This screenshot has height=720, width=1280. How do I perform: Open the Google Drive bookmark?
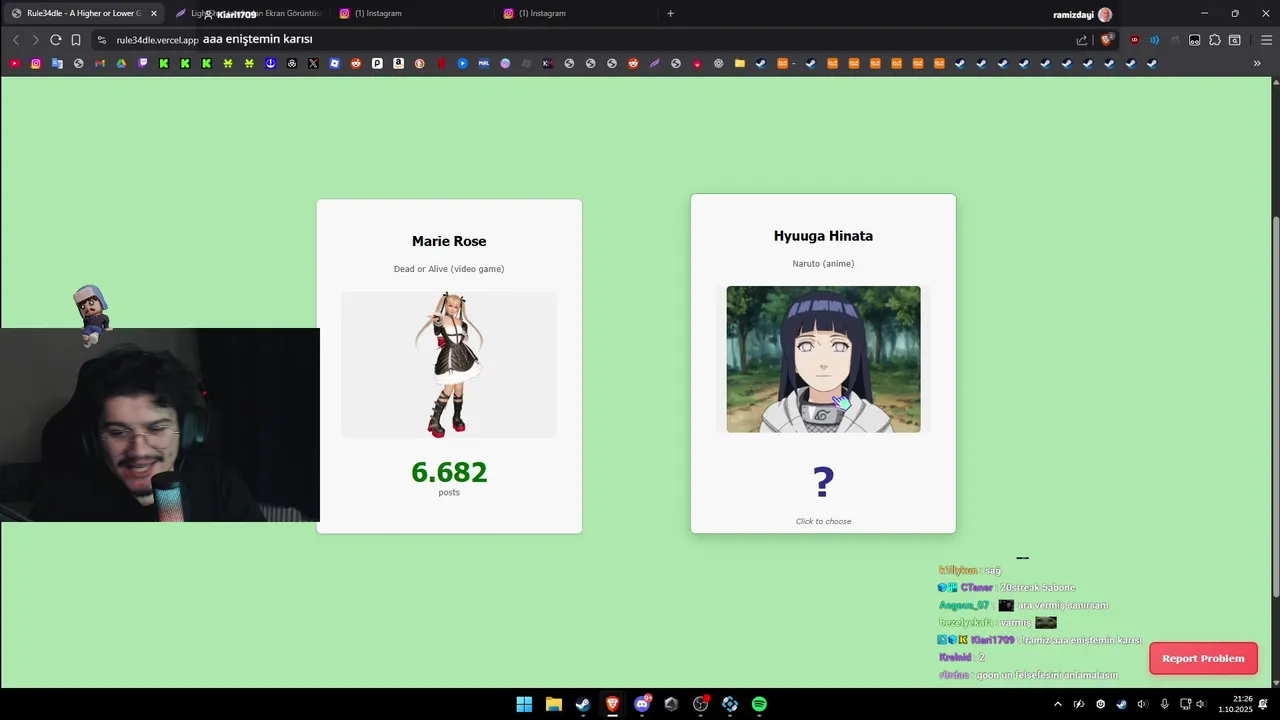[121, 63]
